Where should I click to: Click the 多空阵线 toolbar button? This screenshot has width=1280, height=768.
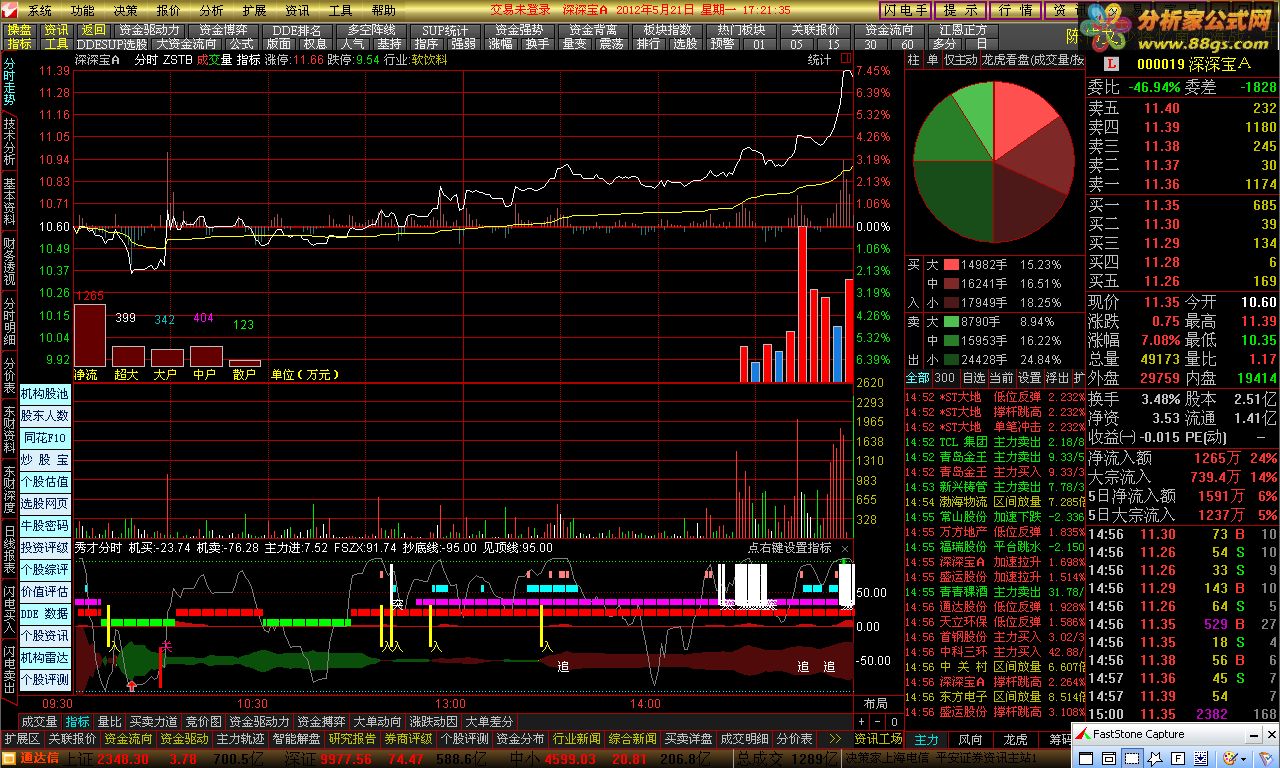[x=371, y=30]
